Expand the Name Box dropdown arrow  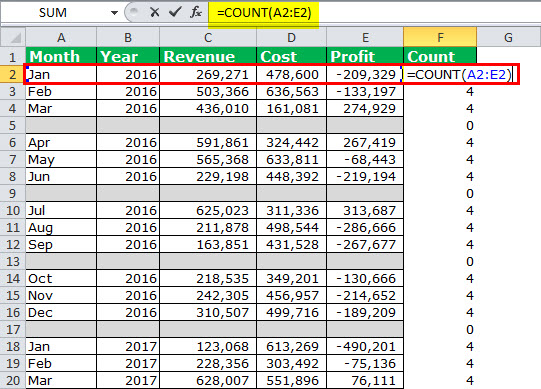pos(114,13)
